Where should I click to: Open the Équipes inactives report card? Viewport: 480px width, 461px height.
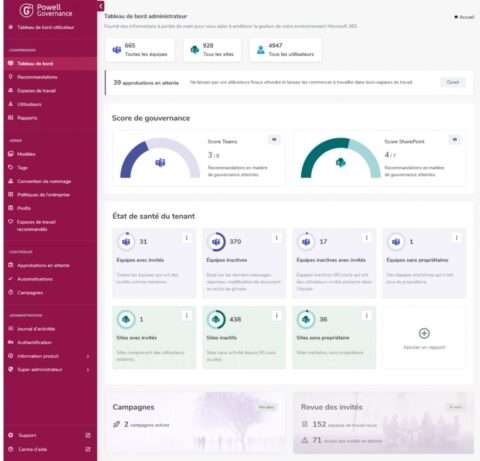pos(244,263)
